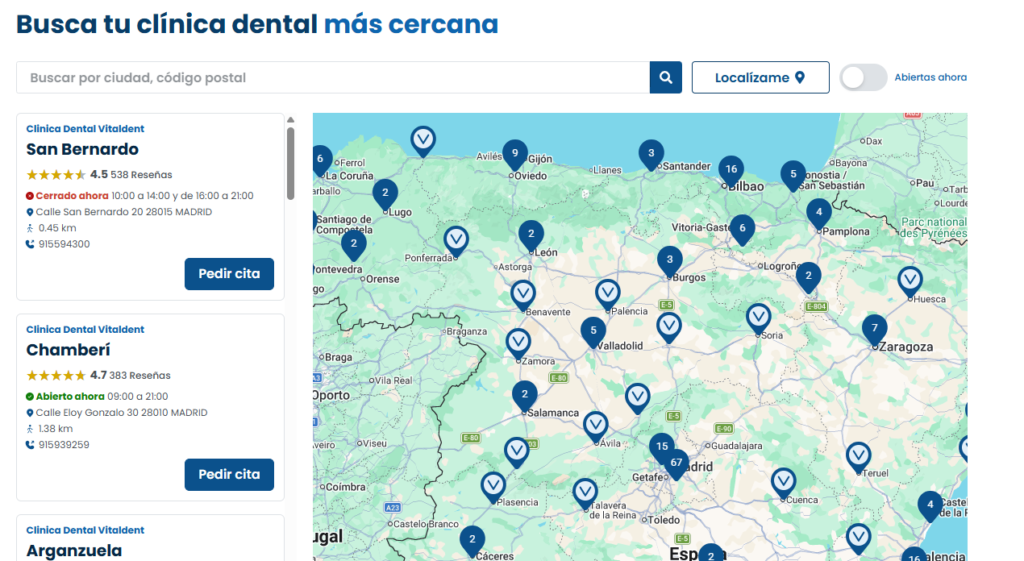1024x561 pixels.
Task: Click the 2 cluster marker at León
Action: [531, 236]
